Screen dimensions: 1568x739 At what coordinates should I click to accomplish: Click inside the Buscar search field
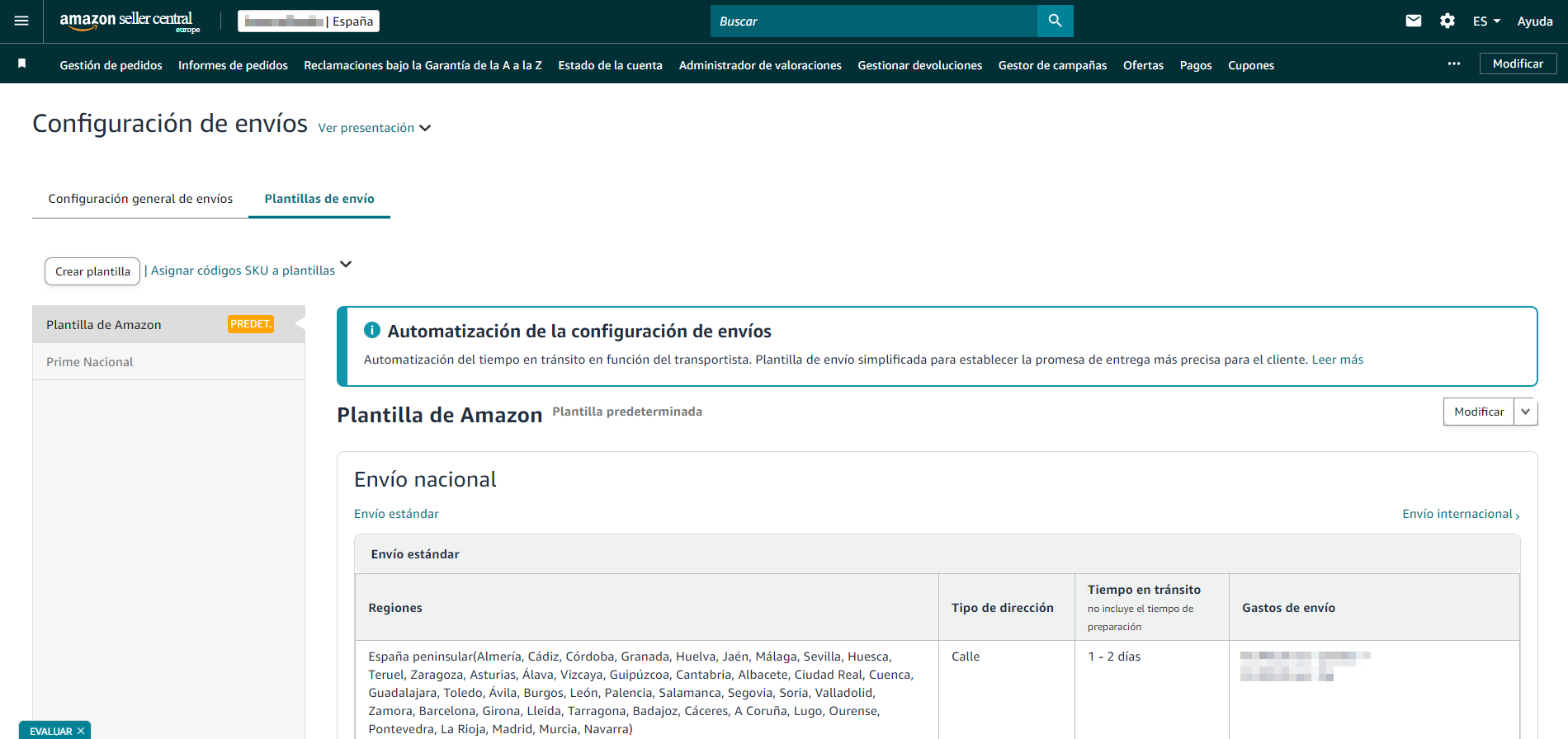(x=873, y=21)
